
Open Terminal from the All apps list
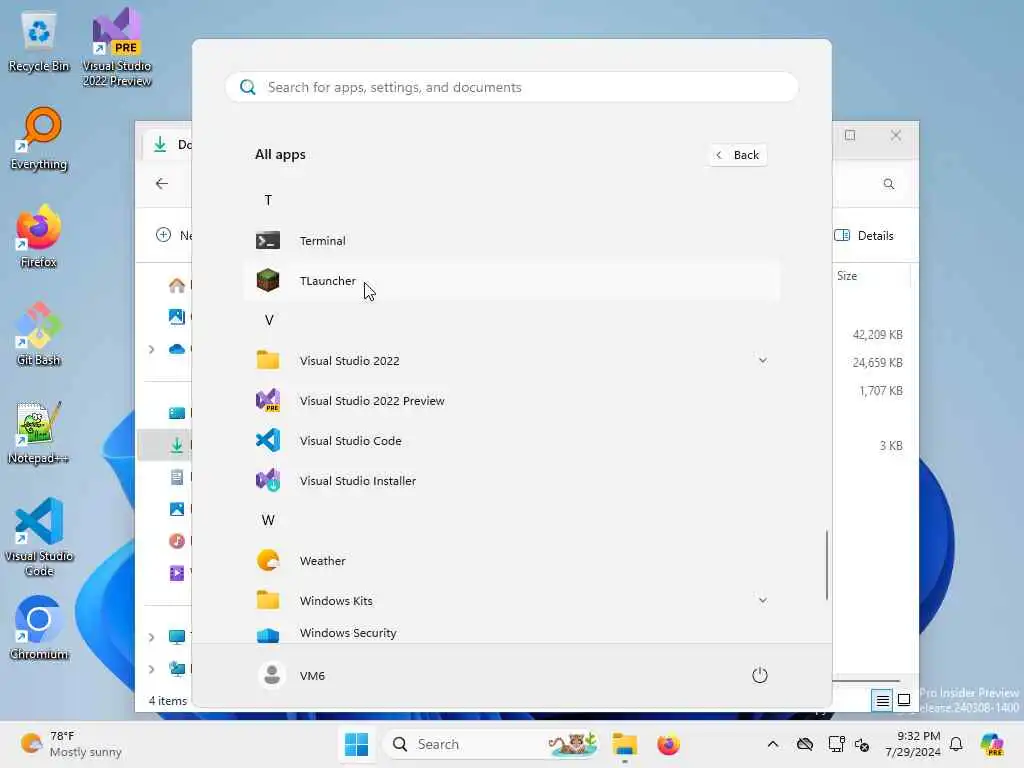click(512, 240)
